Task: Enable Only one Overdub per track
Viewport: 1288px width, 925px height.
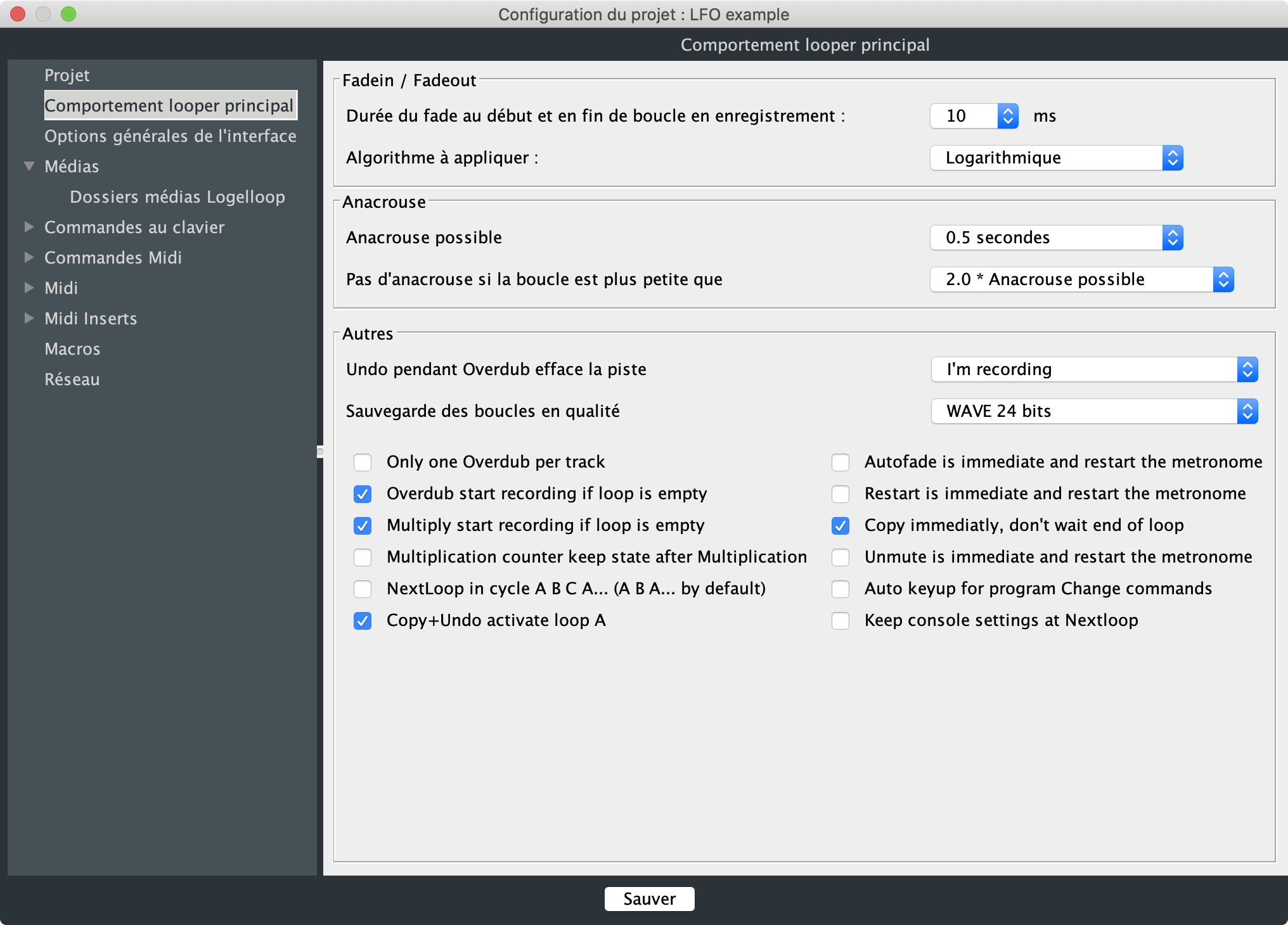Action: [x=363, y=462]
